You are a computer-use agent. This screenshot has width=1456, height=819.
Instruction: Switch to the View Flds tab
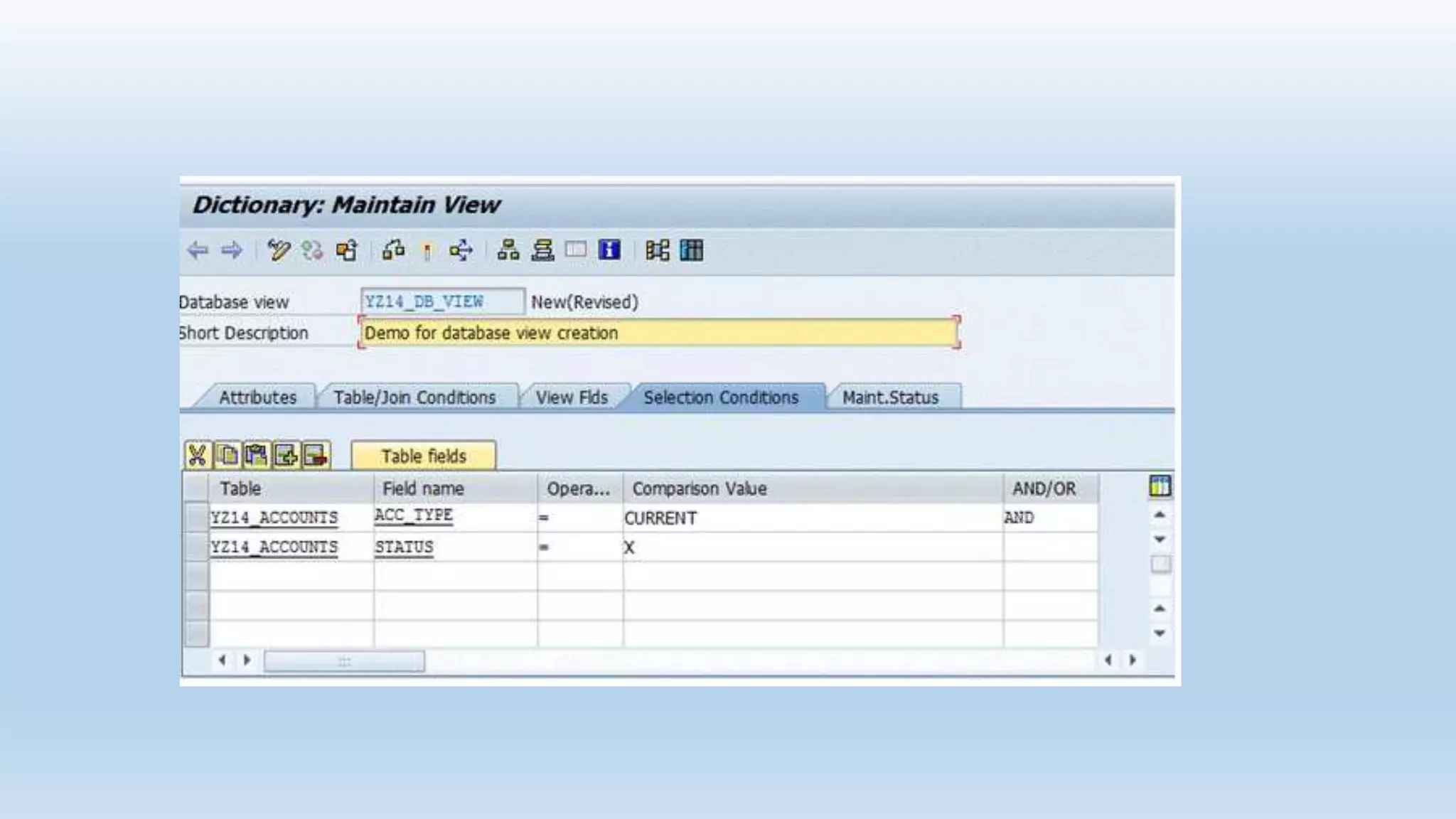572,397
